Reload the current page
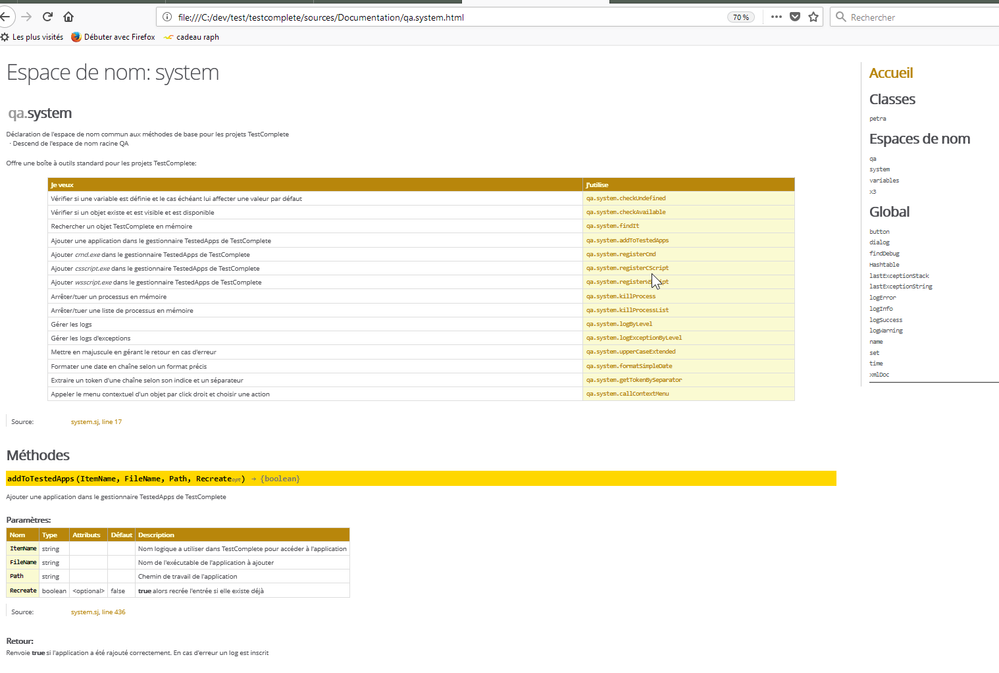999x673 pixels. pyautogui.click(x=47, y=17)
